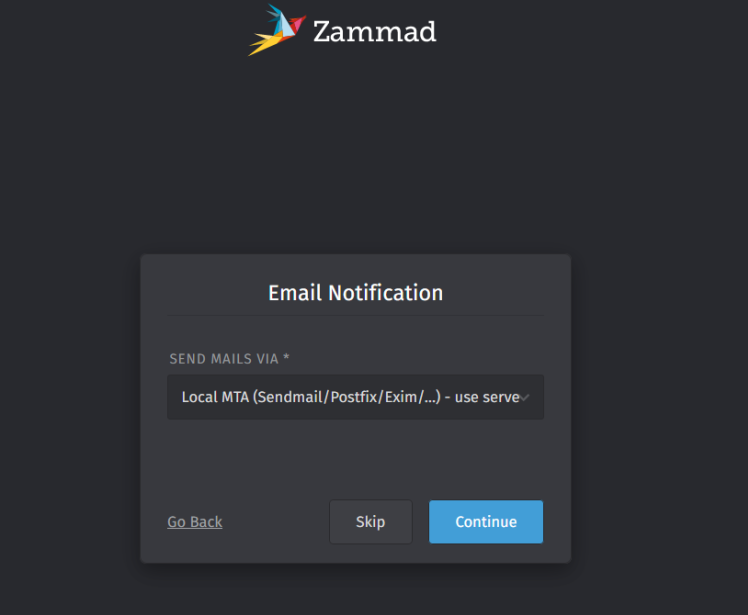Click the Email Notification heading

(355, 293)
